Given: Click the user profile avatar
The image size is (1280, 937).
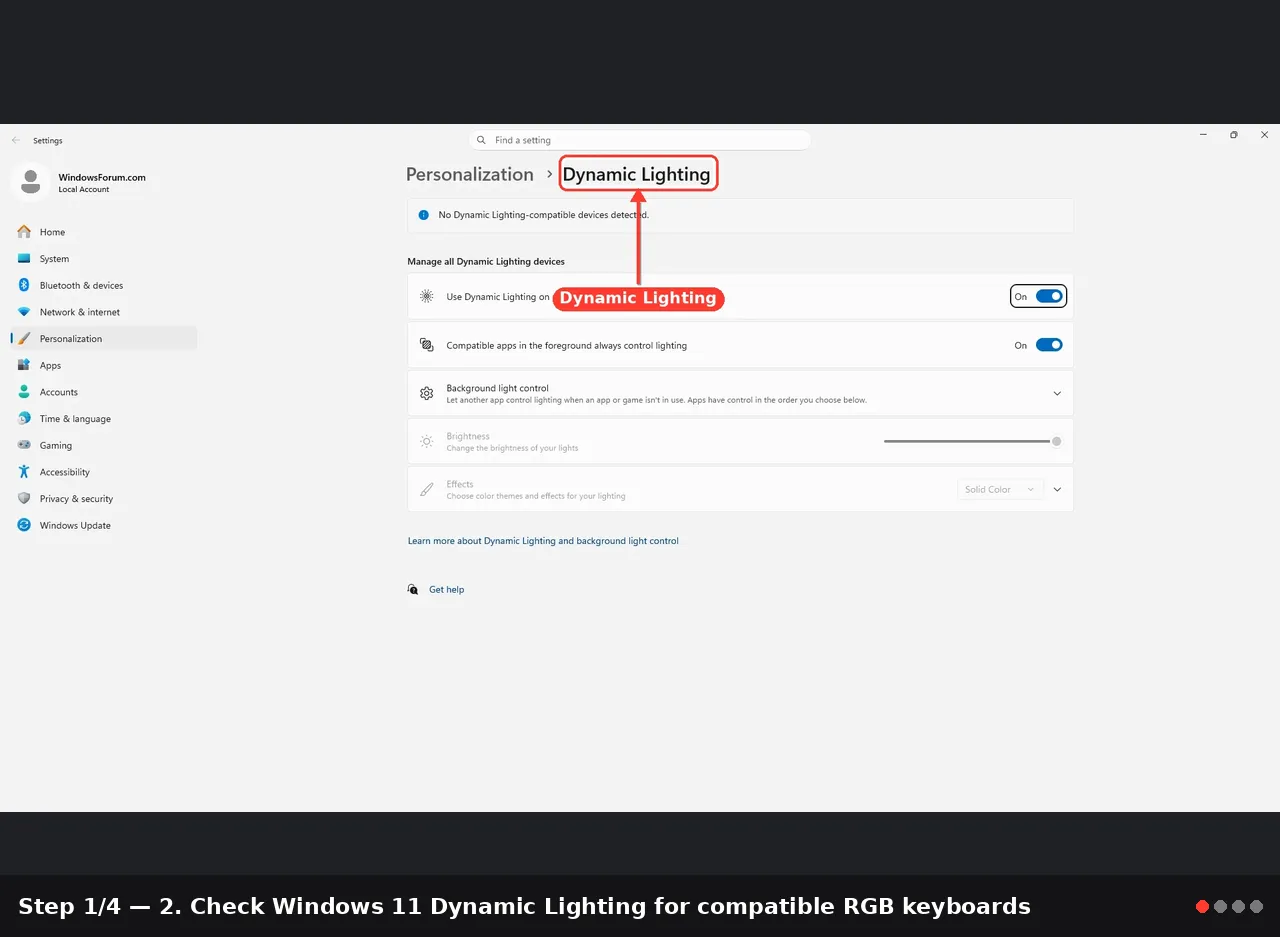Looking at the screenshot, I should 30,182.
